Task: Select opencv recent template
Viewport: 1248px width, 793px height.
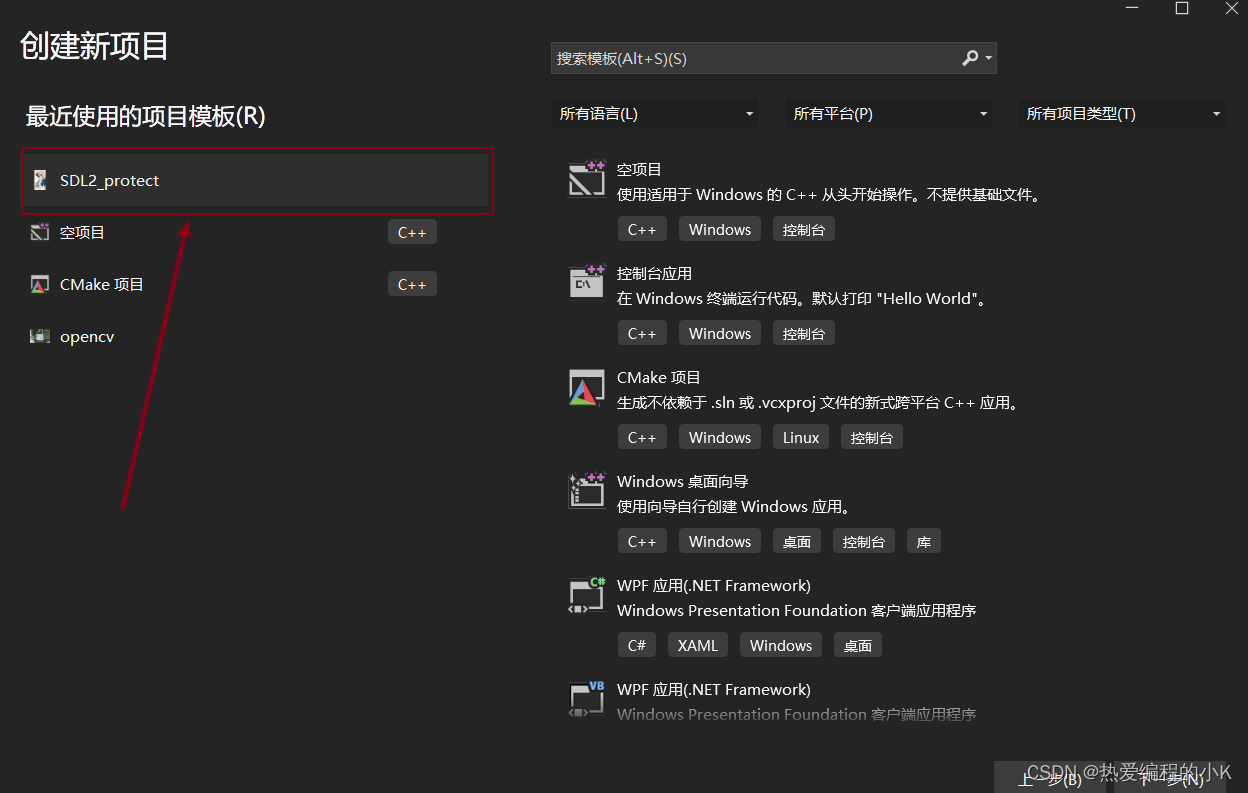Action: coord(257,336)
